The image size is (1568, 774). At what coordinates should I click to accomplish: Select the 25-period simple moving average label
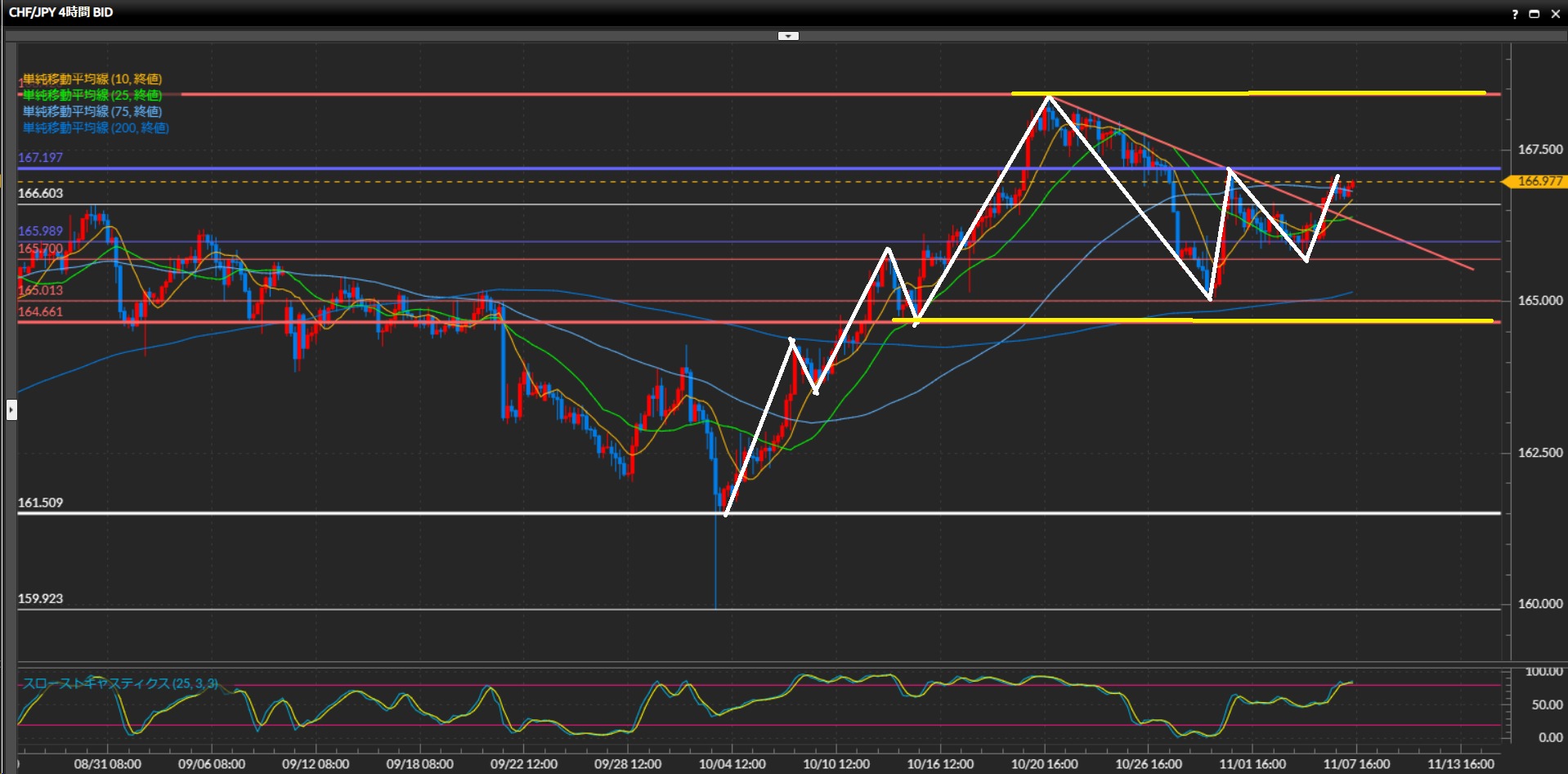pyautogui.click(x=92, y=96)
